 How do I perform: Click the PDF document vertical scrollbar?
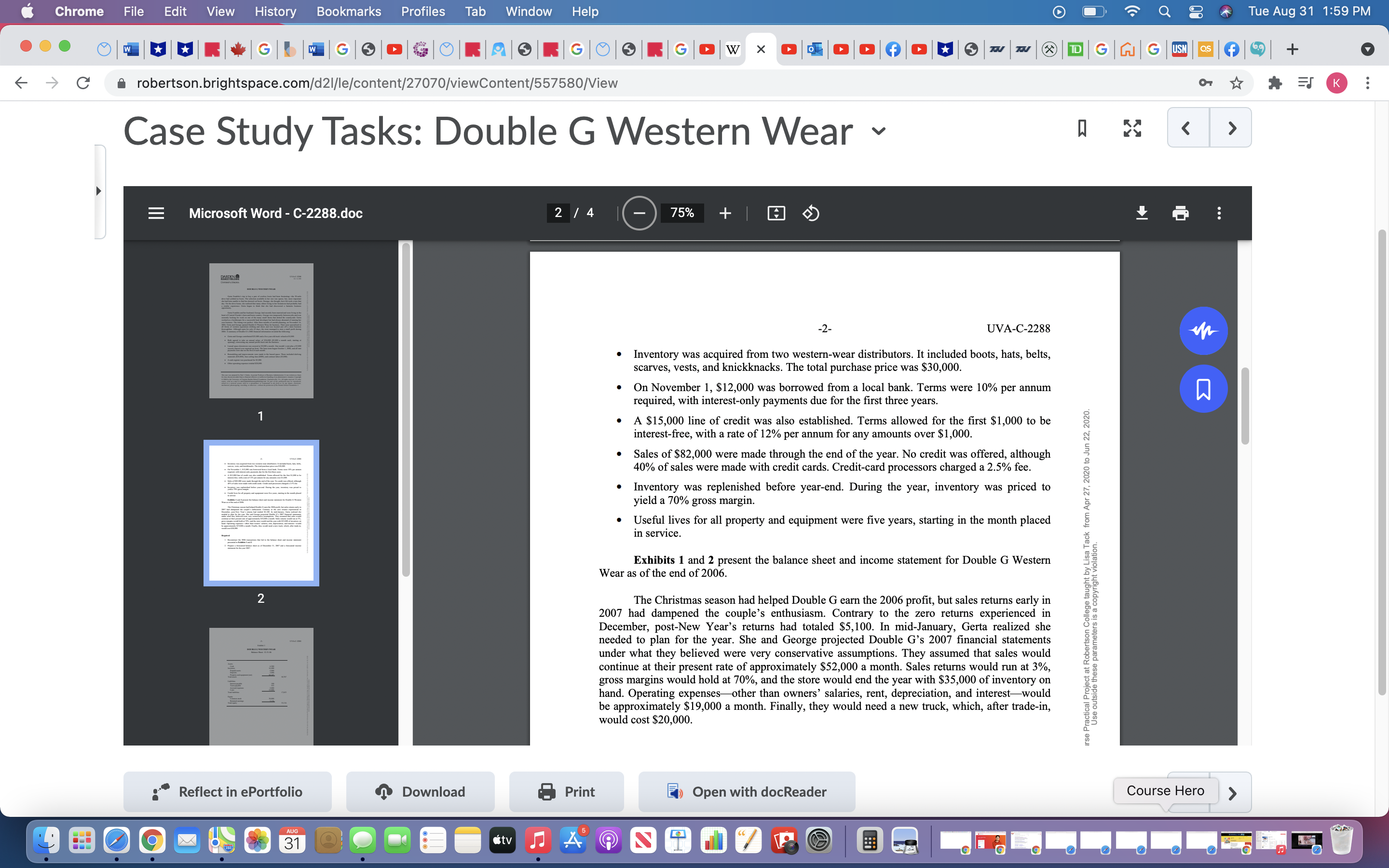[1244, 406]
